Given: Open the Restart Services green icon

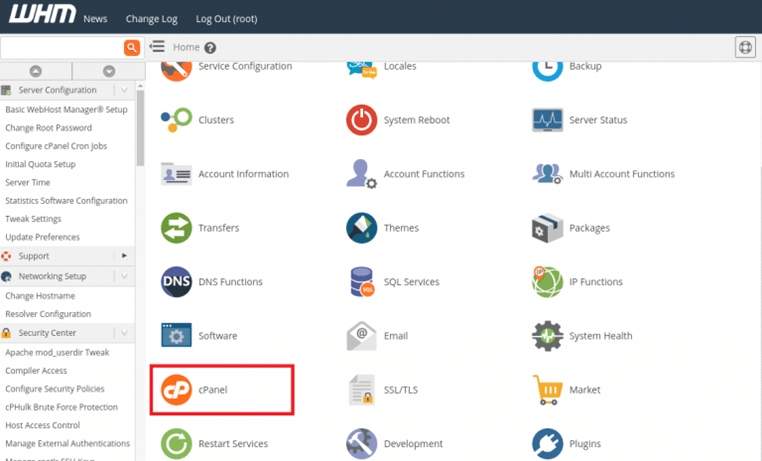Looking at the screenshot, I should coord(176,444).
